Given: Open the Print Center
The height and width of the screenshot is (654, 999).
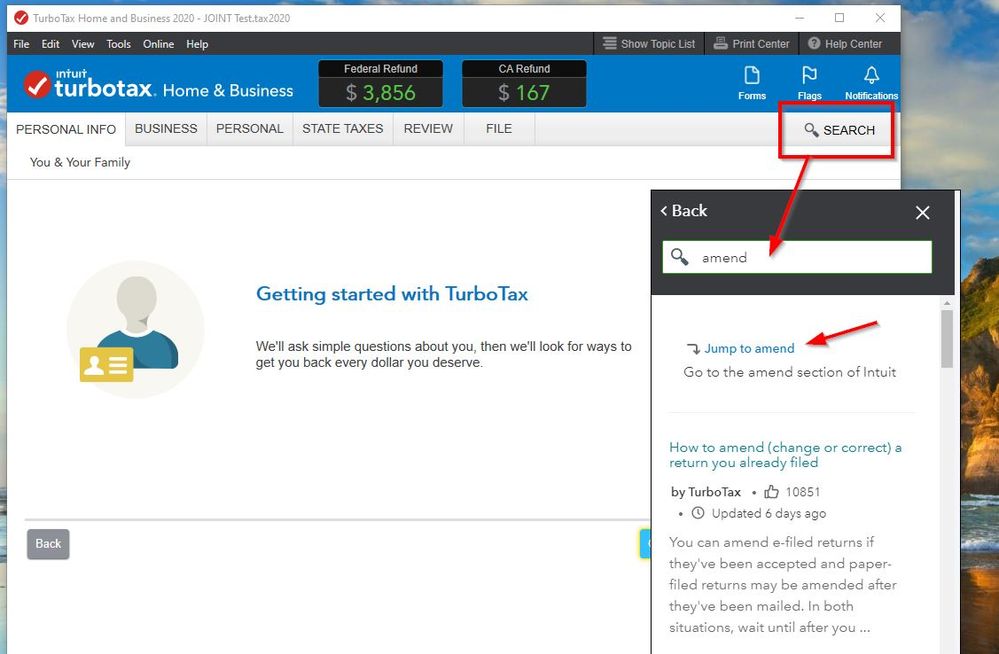Looking at the screenshot, I should [x=751, y=43].
